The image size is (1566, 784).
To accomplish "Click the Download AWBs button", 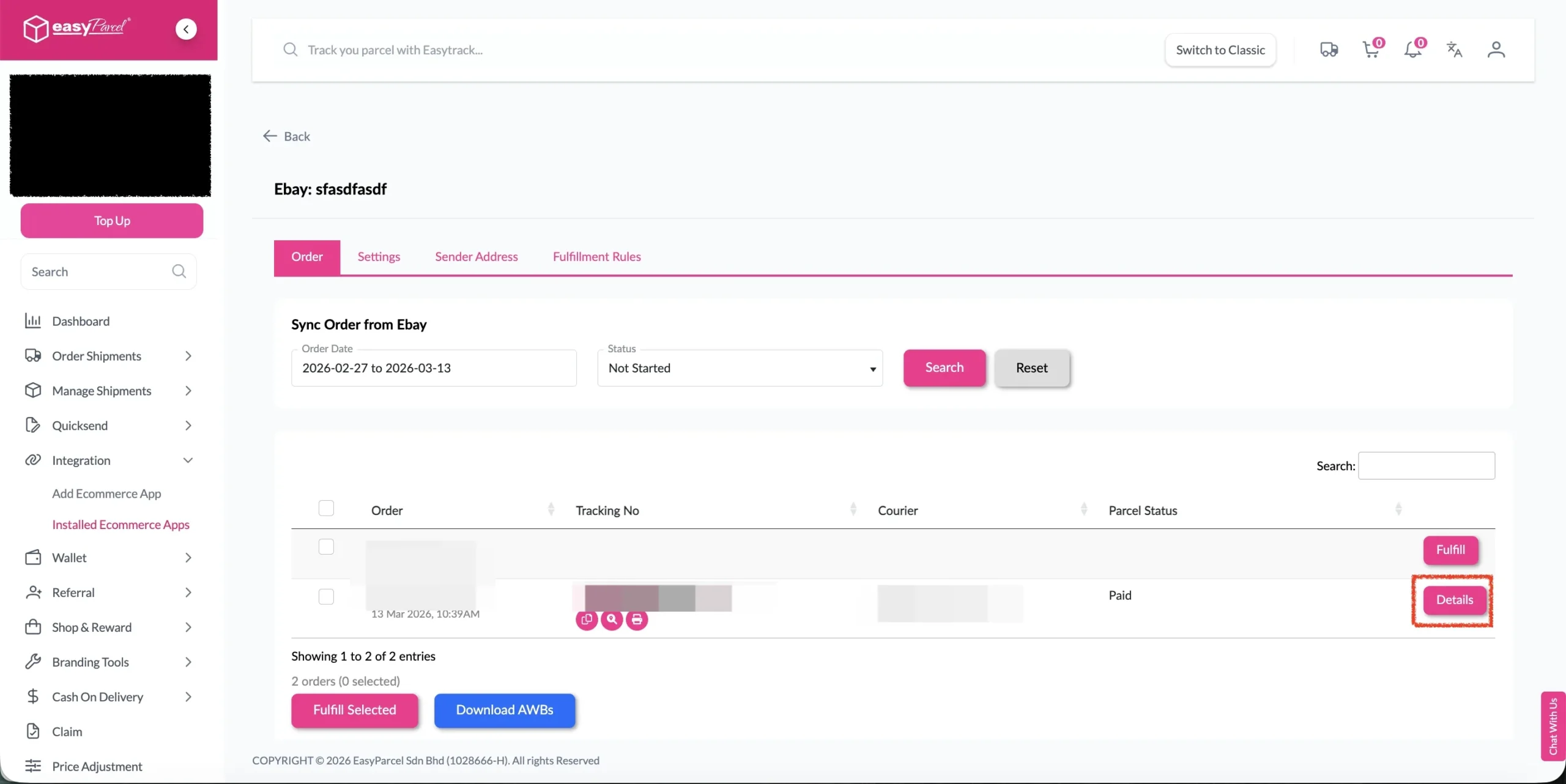I will coord(505,710).
